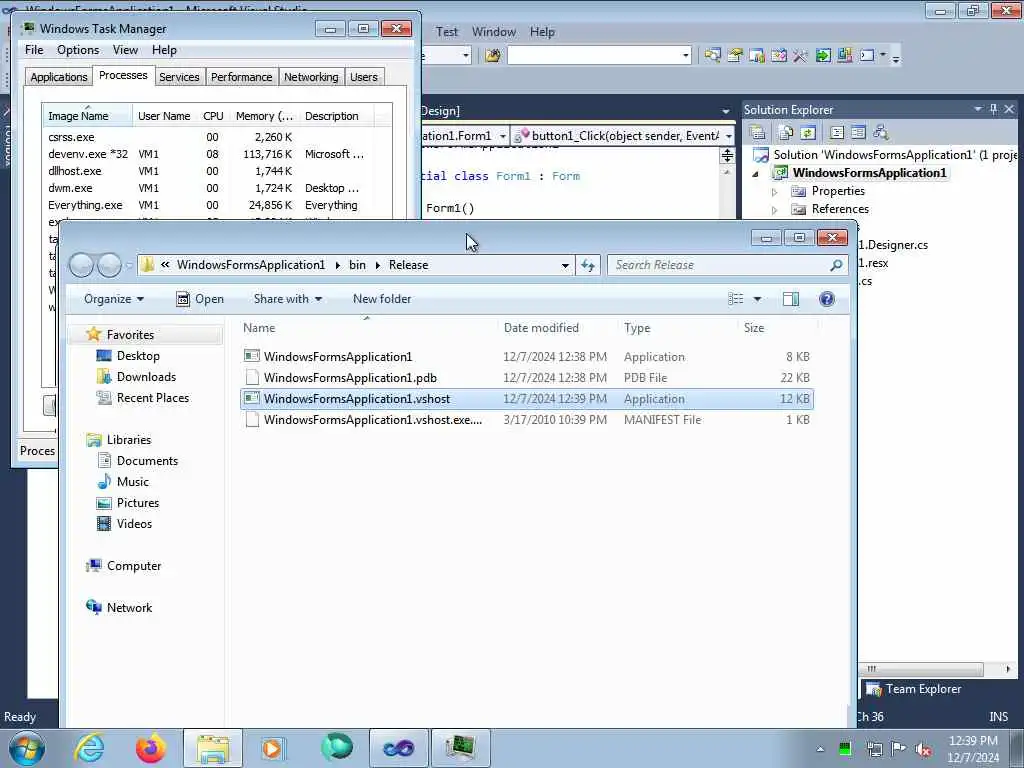Open the Windows Media Player taskbar icon
1024x768 pixels.
(x=273, y=748)
